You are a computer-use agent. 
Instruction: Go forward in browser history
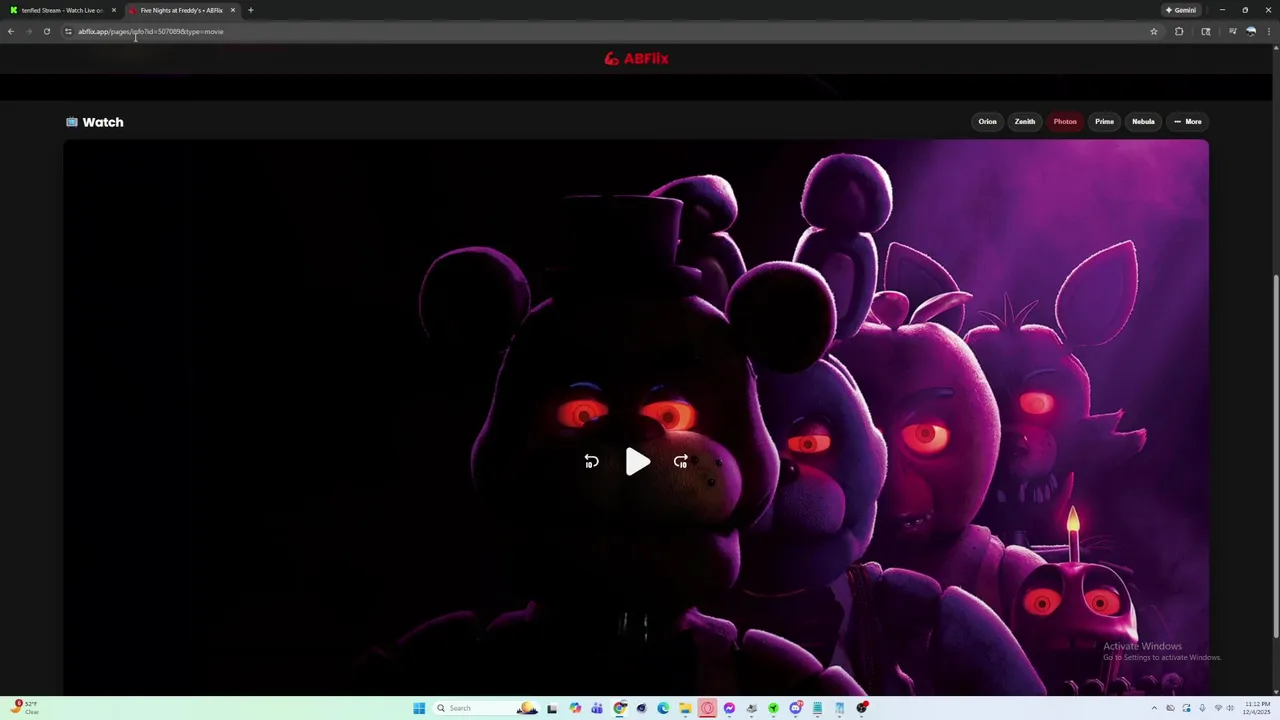[x=28, y=31]
